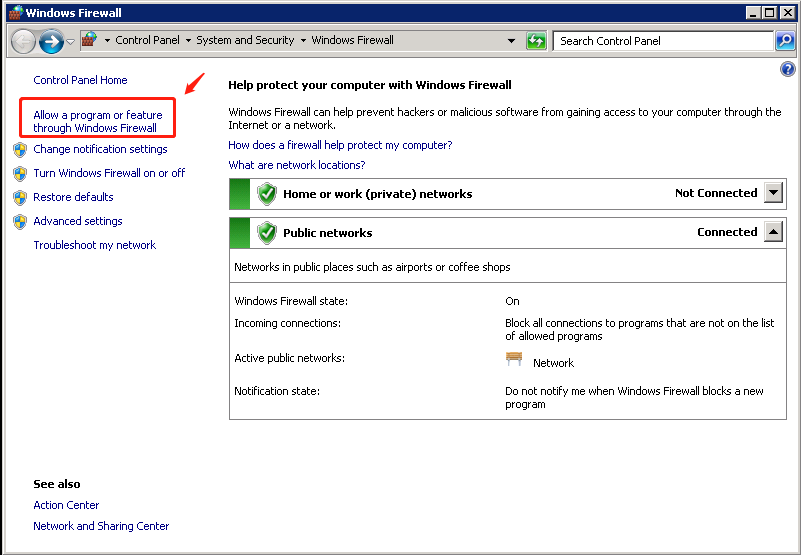Click the Back navigation arrow button
801x555 pixels.
pos(23,41)
